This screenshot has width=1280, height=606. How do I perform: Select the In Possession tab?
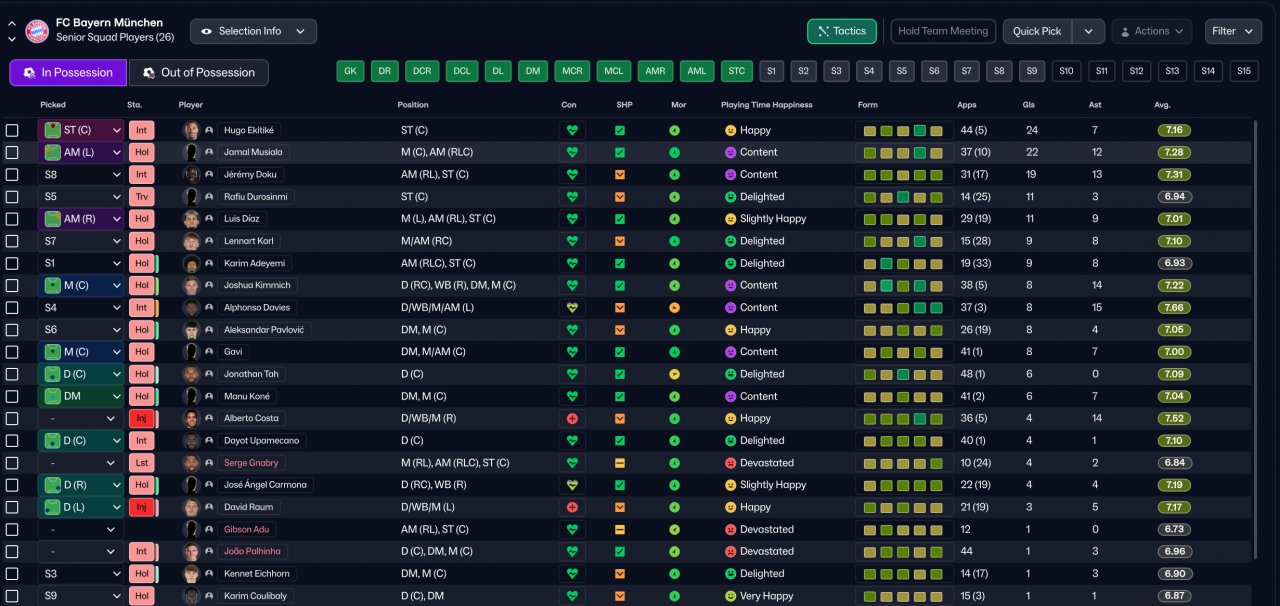(68, 72)
